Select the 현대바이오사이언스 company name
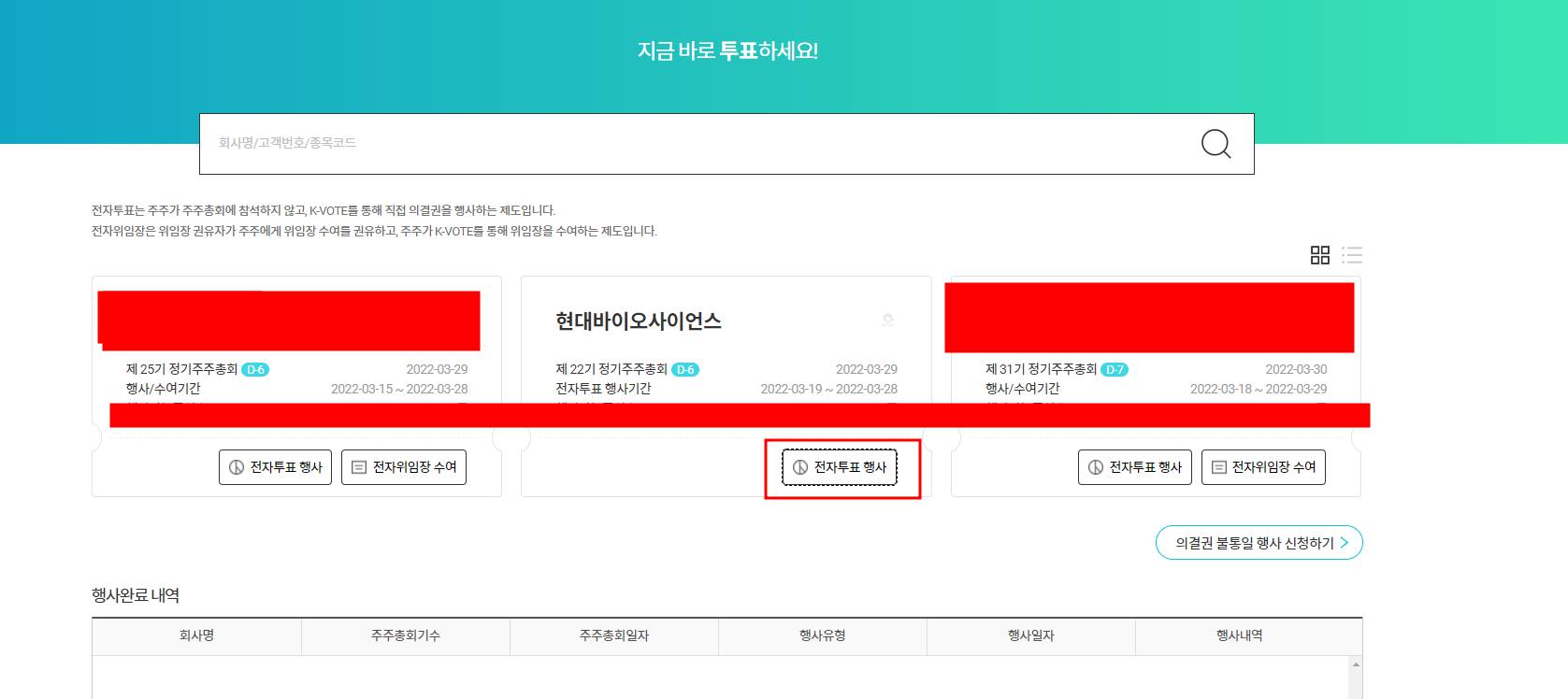 [x=639, y=321]
